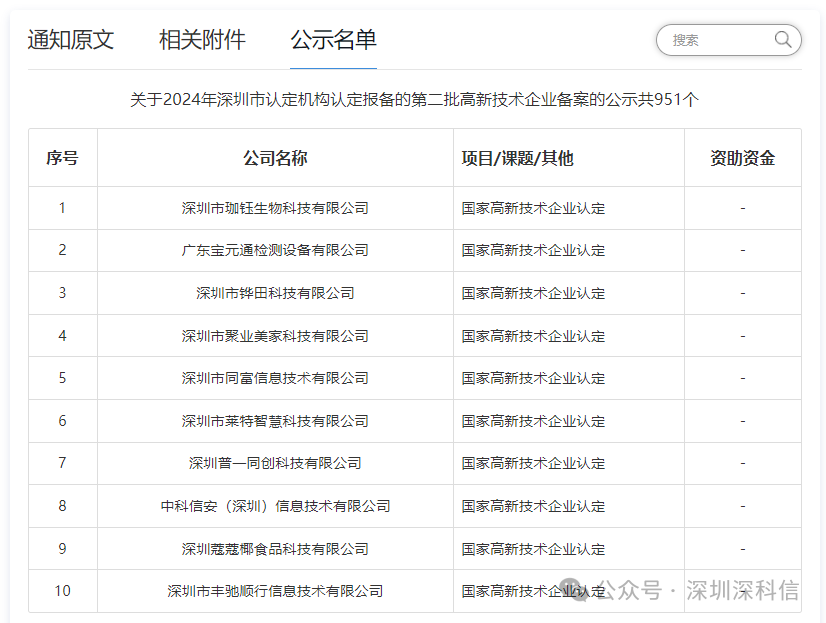Screen dimensions: 826x623
Task: Select 中科信安（深圳）信息技术有限公司 company name
Action: point(275,506)
